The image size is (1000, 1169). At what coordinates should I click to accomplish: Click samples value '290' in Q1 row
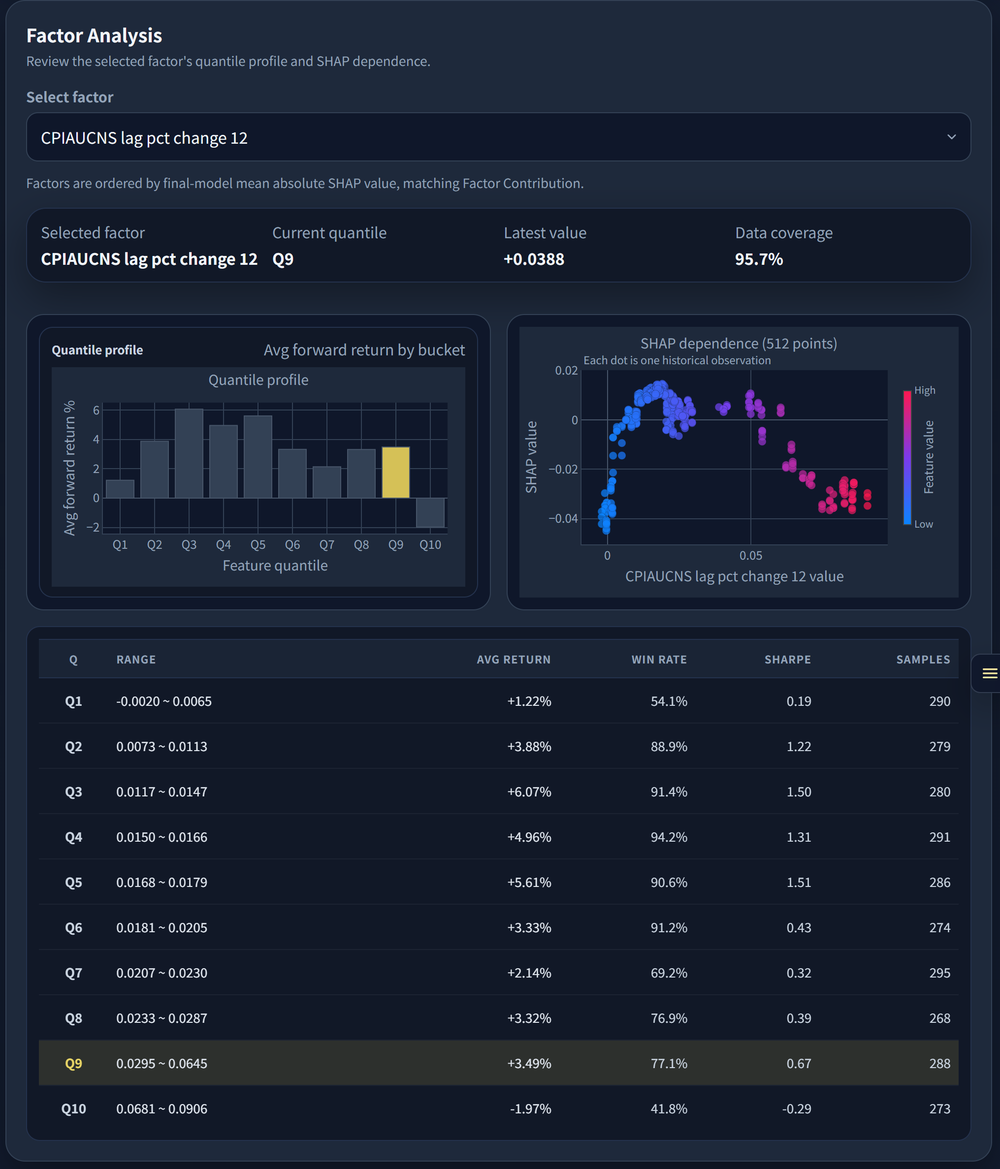940,702
